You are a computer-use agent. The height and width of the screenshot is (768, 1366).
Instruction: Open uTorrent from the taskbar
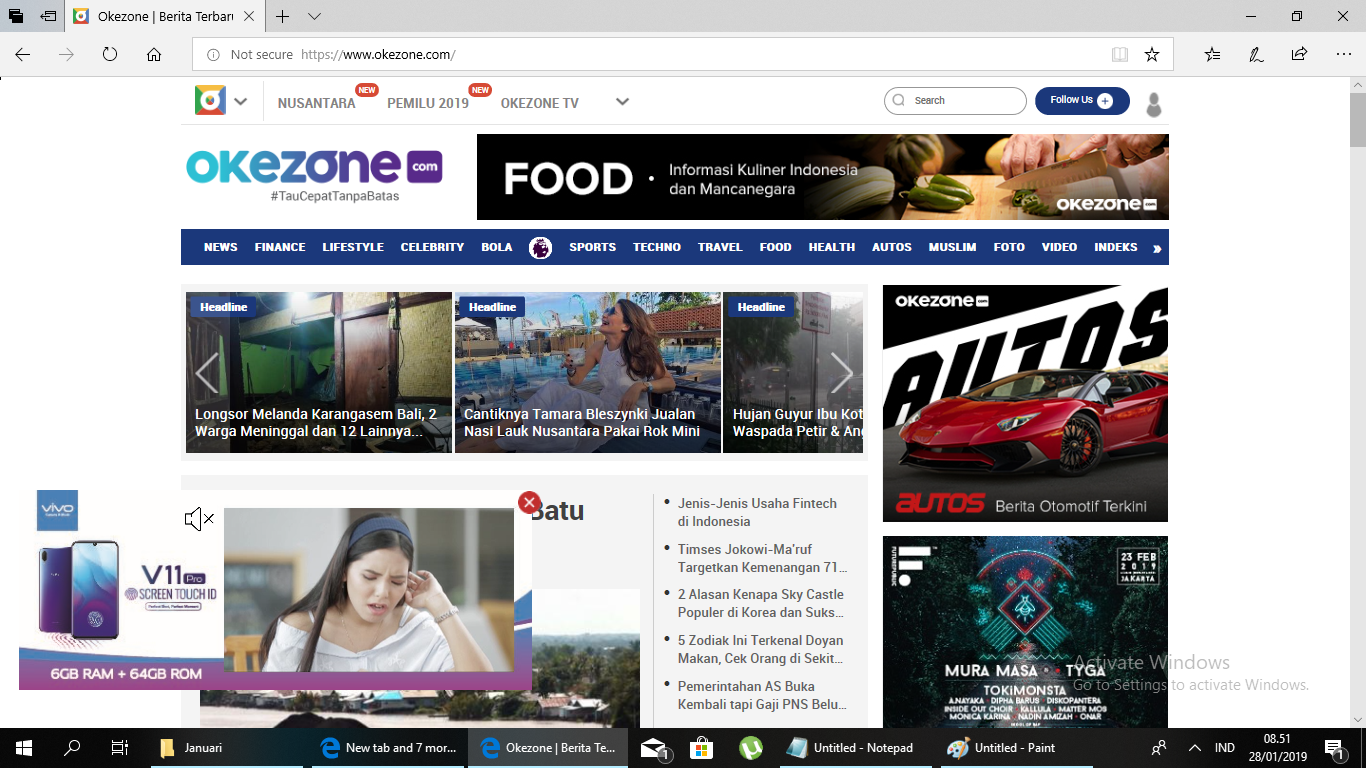(x=750, y=748)
